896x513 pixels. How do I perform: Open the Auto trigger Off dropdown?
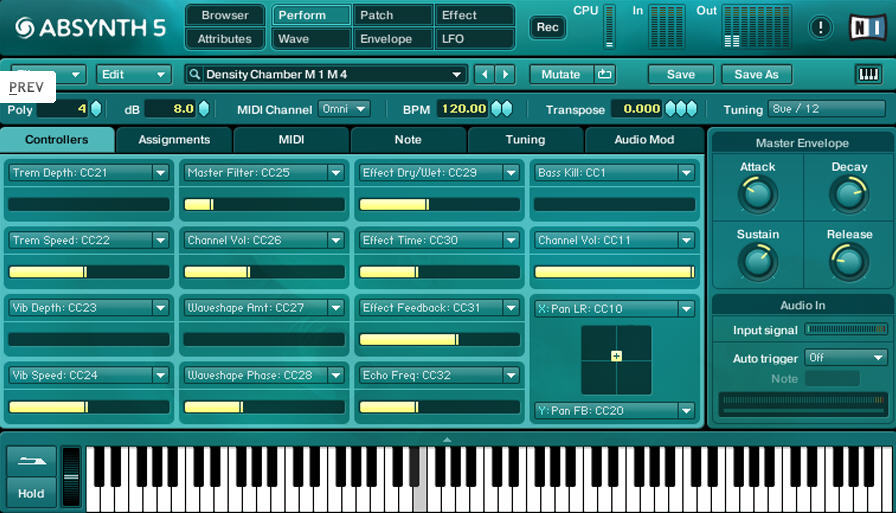click(846, 358)
